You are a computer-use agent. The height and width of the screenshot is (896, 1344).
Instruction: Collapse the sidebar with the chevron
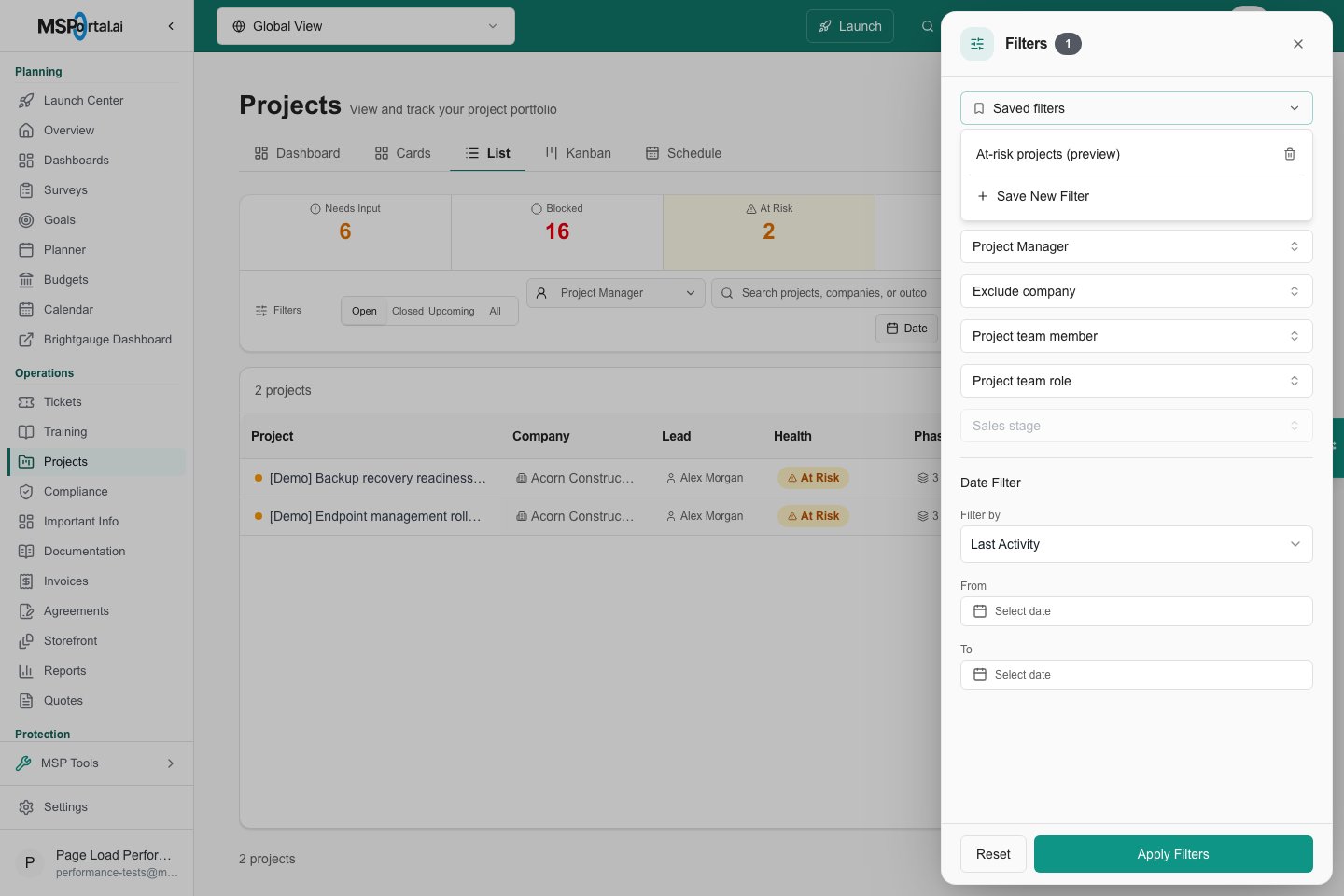(x=171, y=26)
